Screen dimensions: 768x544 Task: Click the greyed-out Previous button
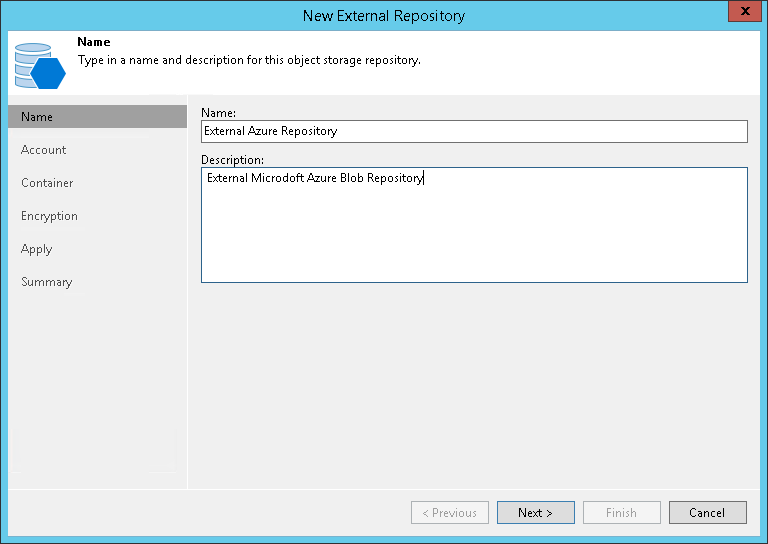[x=450, y=513]
